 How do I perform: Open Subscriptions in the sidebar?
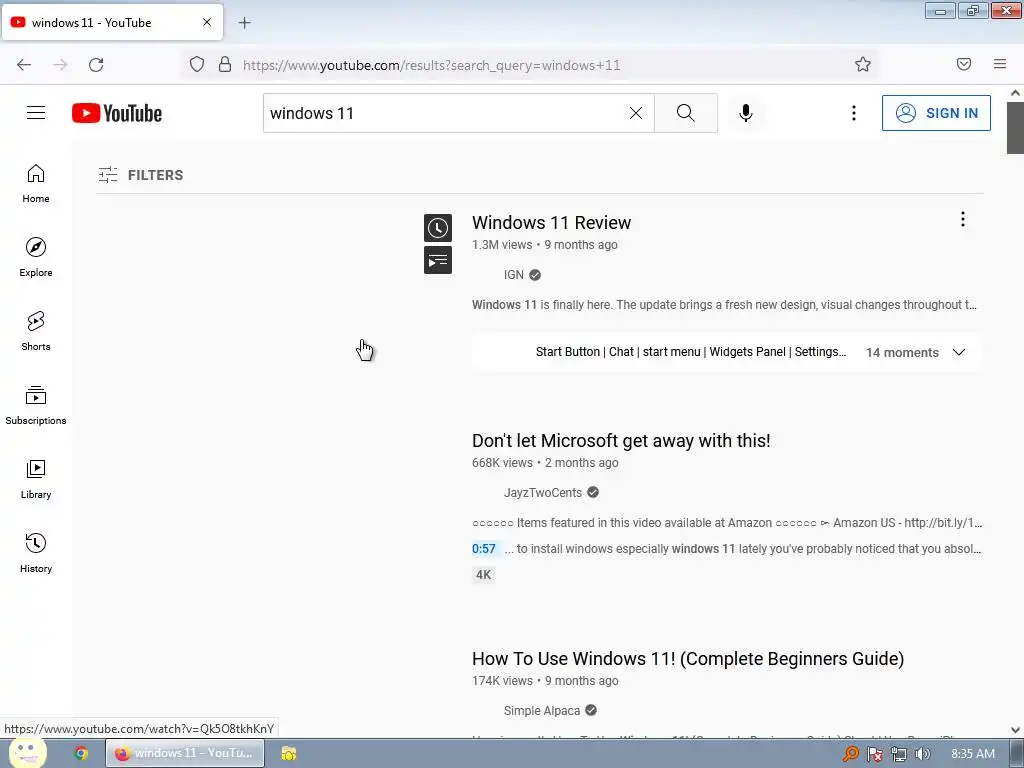36,405
